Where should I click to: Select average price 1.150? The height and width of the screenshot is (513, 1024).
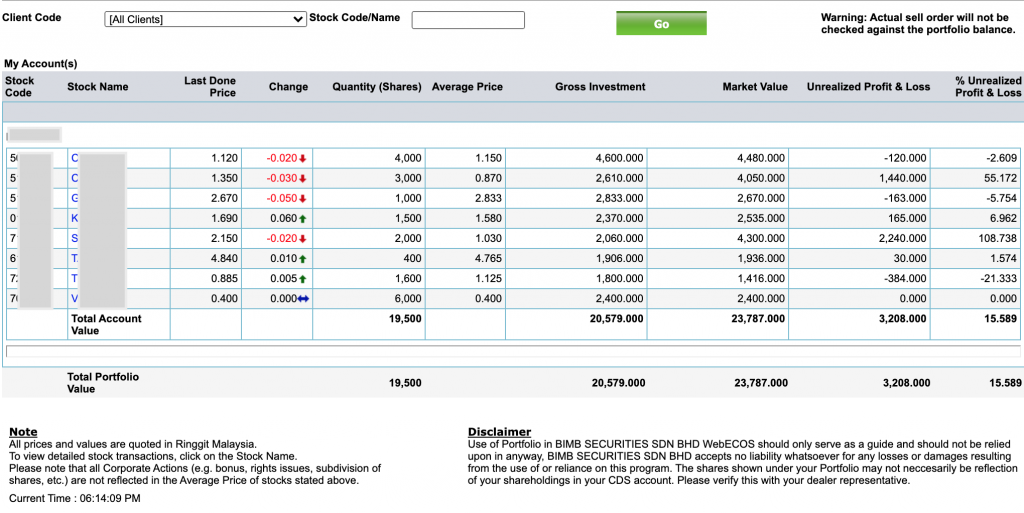point(488,159)
